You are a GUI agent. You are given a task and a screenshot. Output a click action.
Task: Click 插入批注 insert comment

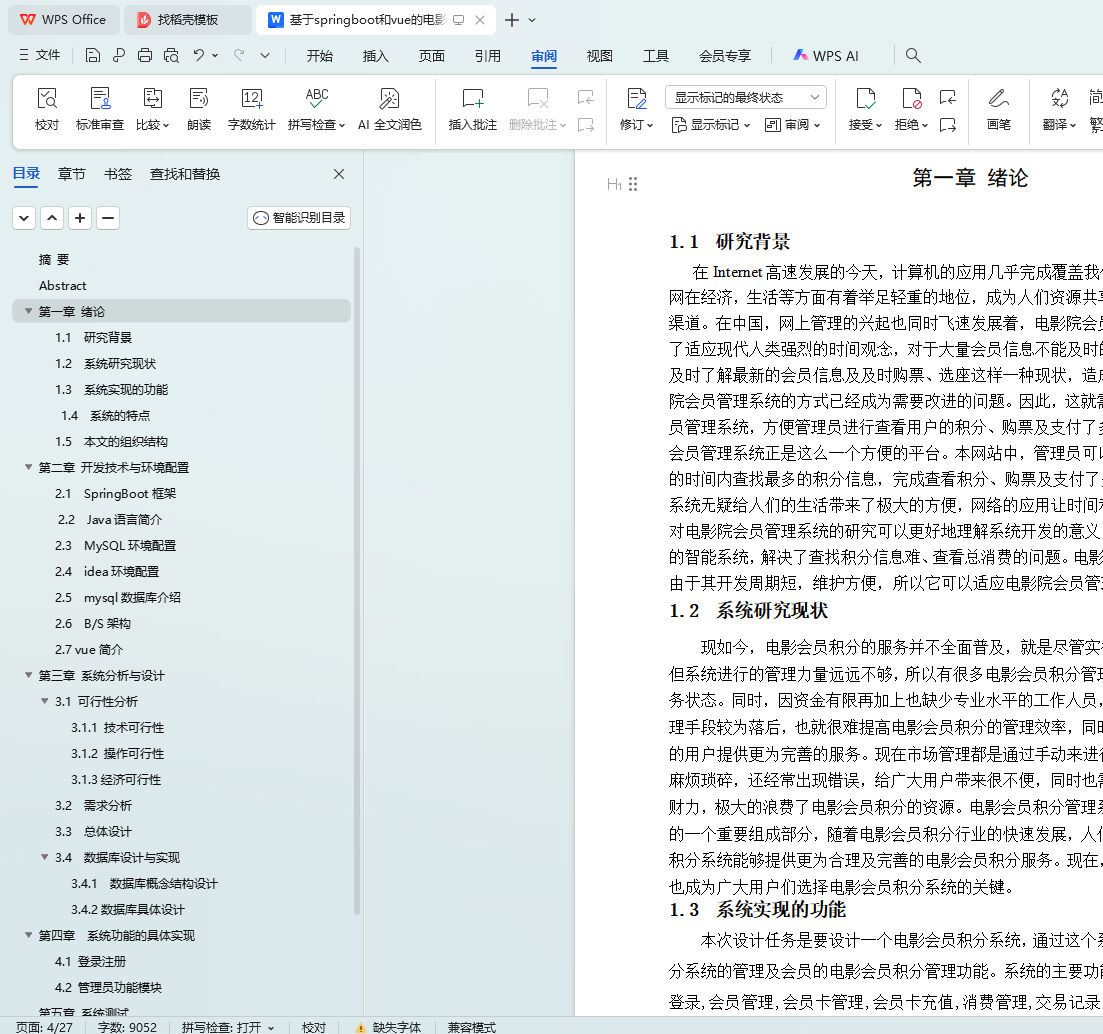pyautogui.click(x=473, y=108)
